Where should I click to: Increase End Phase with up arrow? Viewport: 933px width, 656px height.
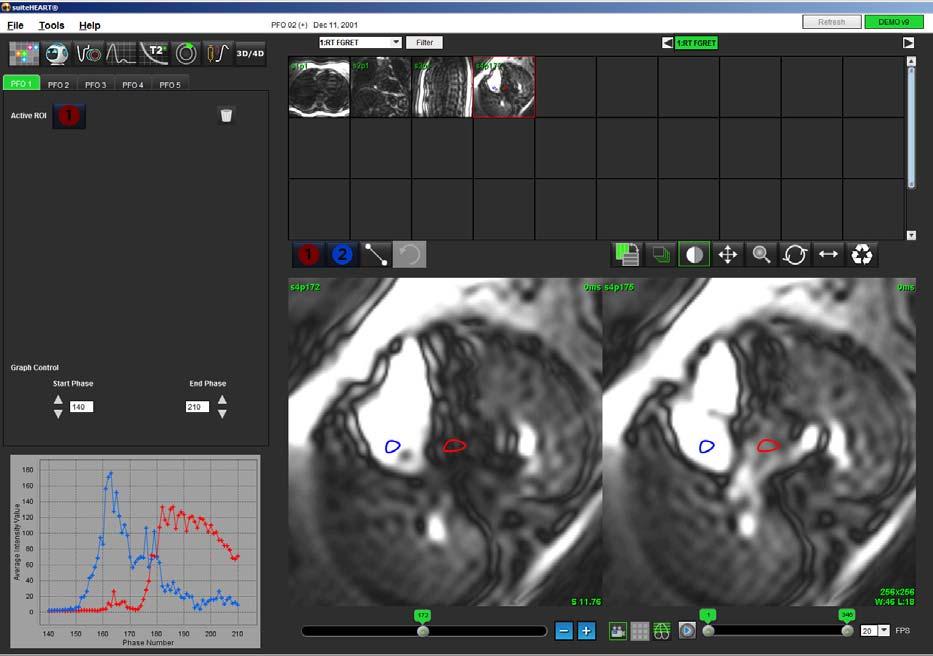pos(222,399)
